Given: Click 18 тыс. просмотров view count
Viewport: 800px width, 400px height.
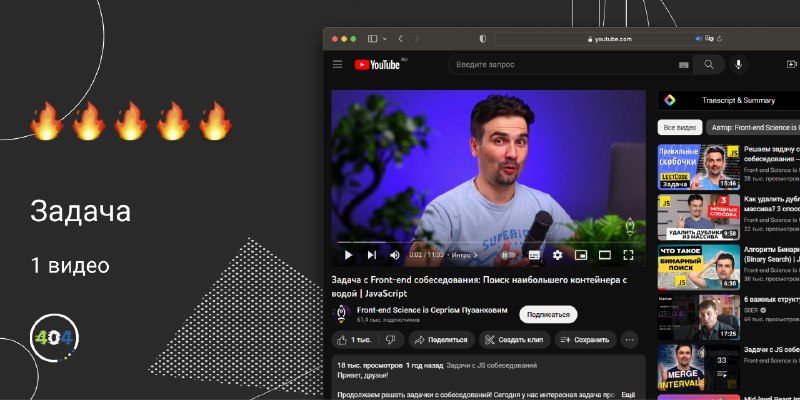Looking at the screenshot, I should pos(370,365).
